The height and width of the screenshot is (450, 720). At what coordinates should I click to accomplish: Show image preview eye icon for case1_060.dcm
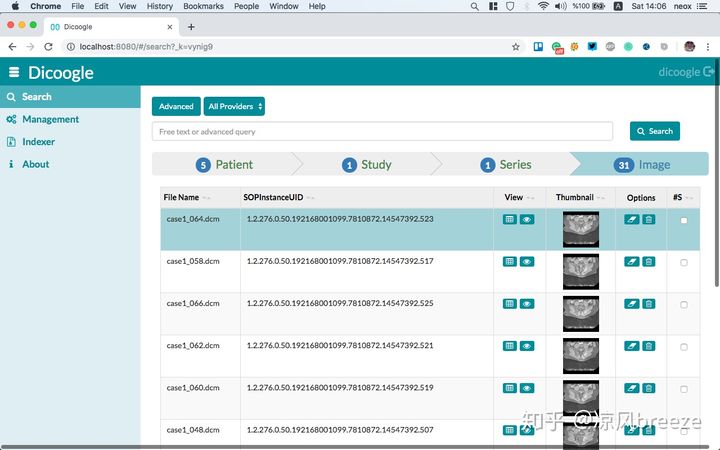[527, 388]
